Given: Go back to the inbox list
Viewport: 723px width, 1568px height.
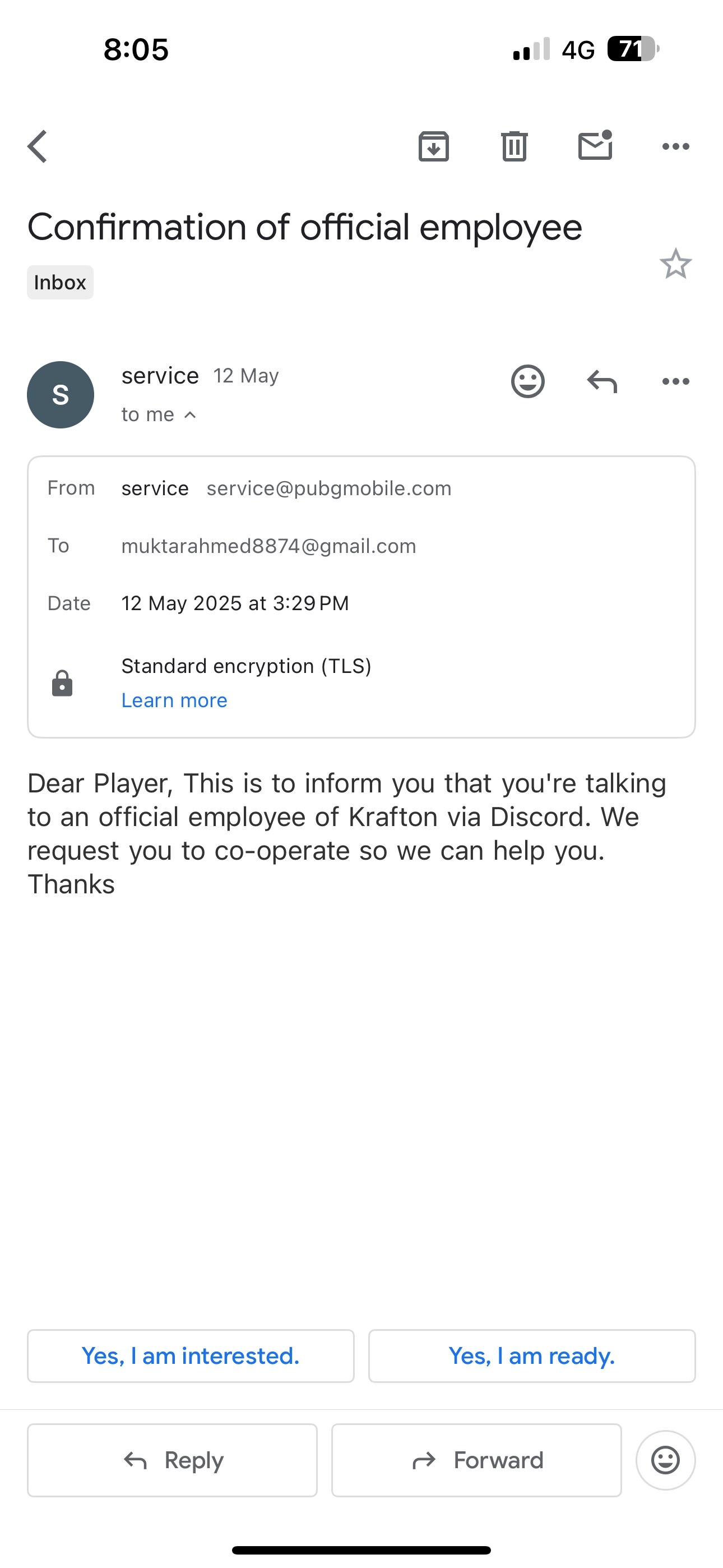Looking at the screenshot, I should pyautogui.click(x=38, y=147).
